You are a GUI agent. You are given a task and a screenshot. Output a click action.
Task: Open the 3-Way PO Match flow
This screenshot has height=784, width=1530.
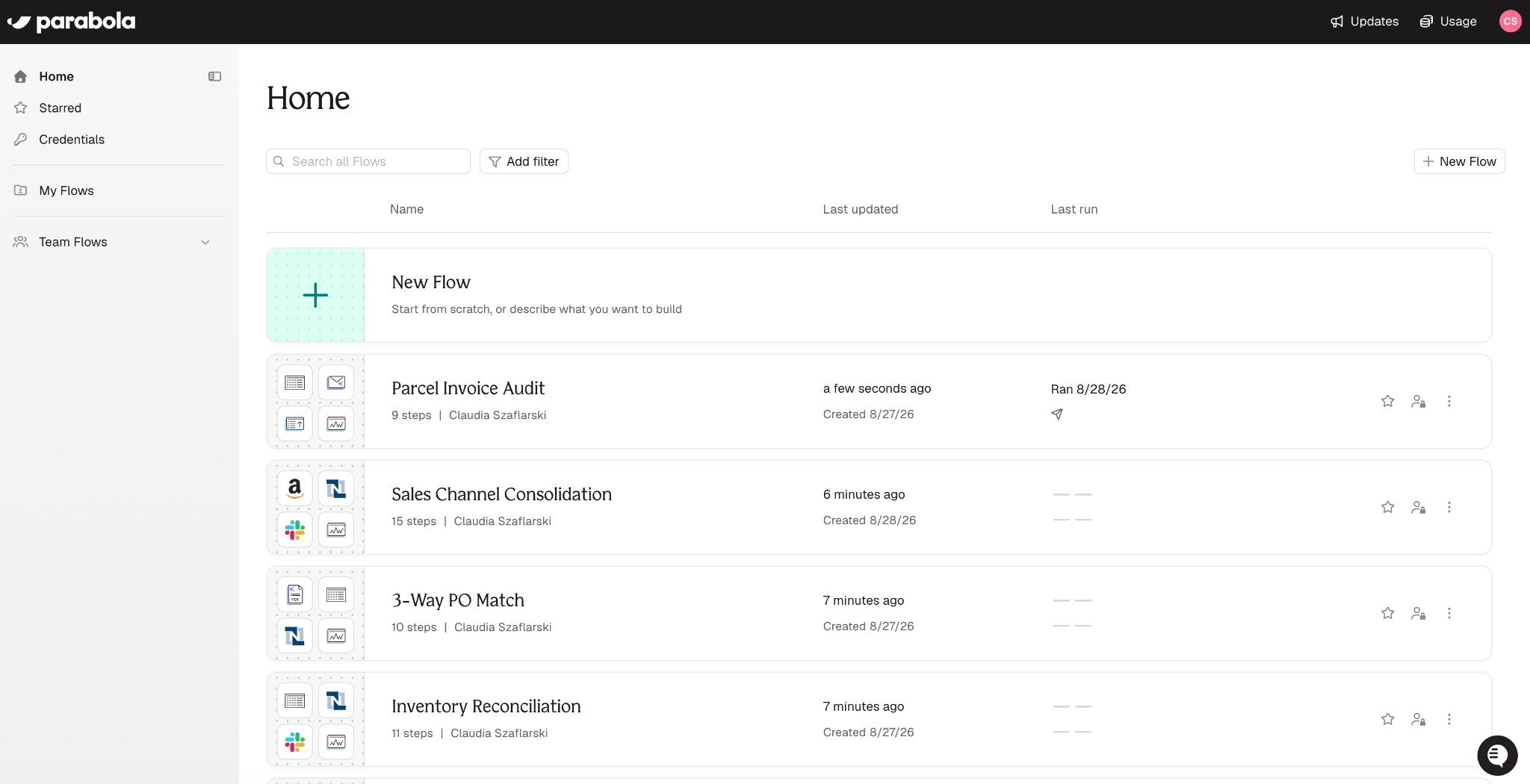click(458, 600)
